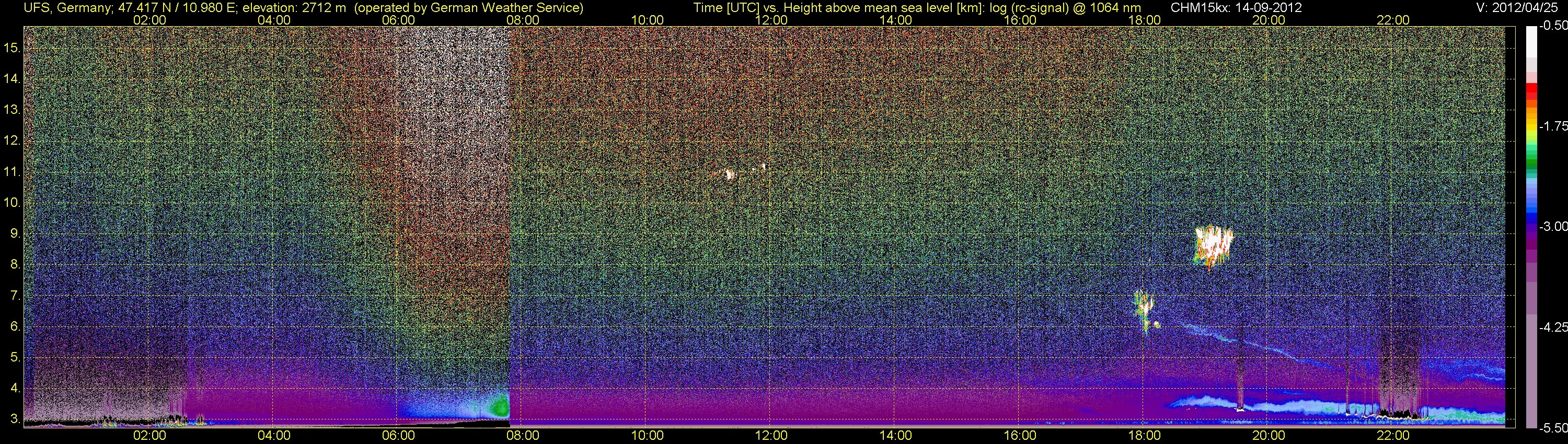Click the "14." height axis label
This screenshot has height=444, width=1568.
[x=12, y=79]
